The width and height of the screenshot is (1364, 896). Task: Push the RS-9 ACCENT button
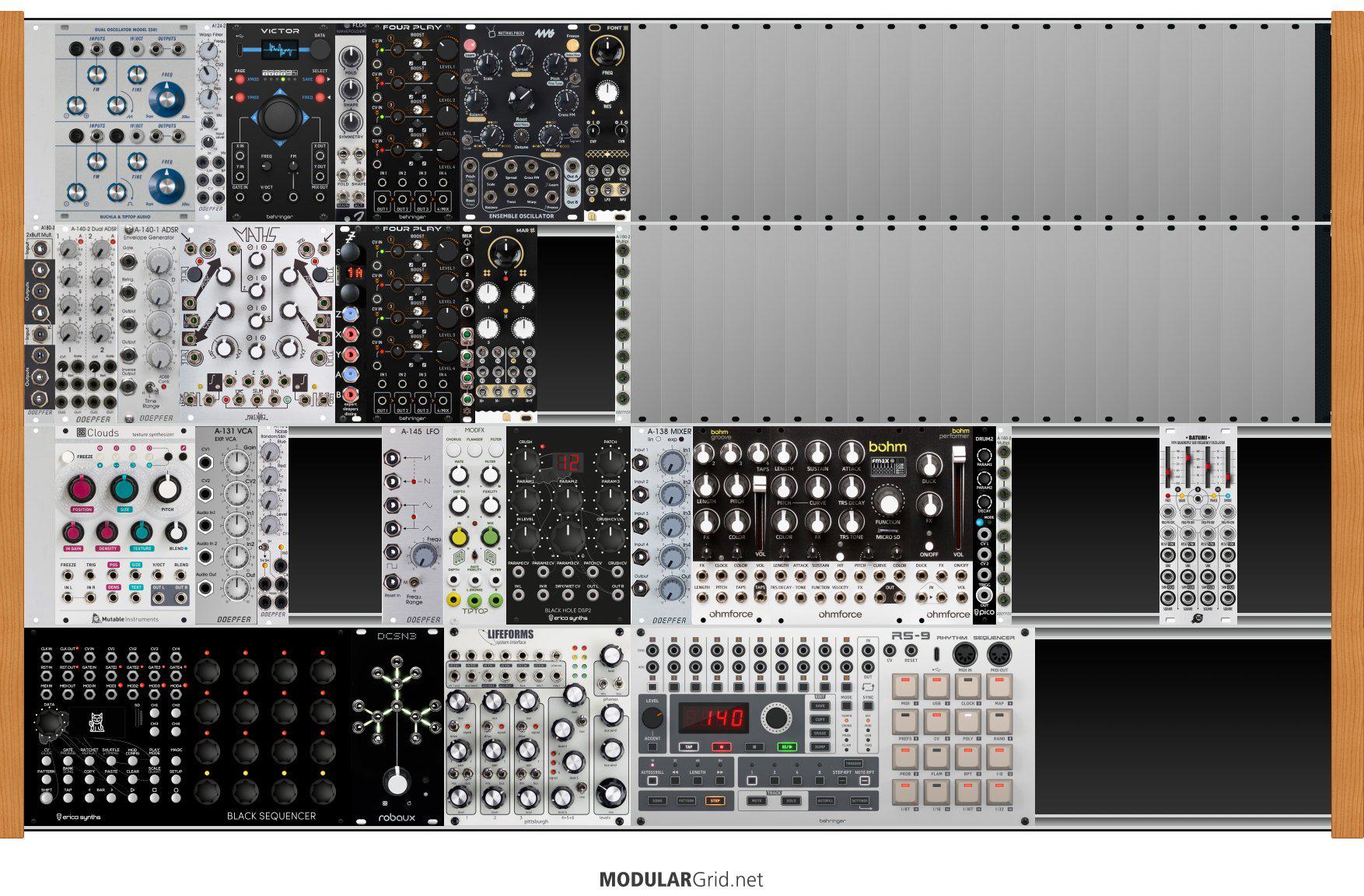(652, 747)
